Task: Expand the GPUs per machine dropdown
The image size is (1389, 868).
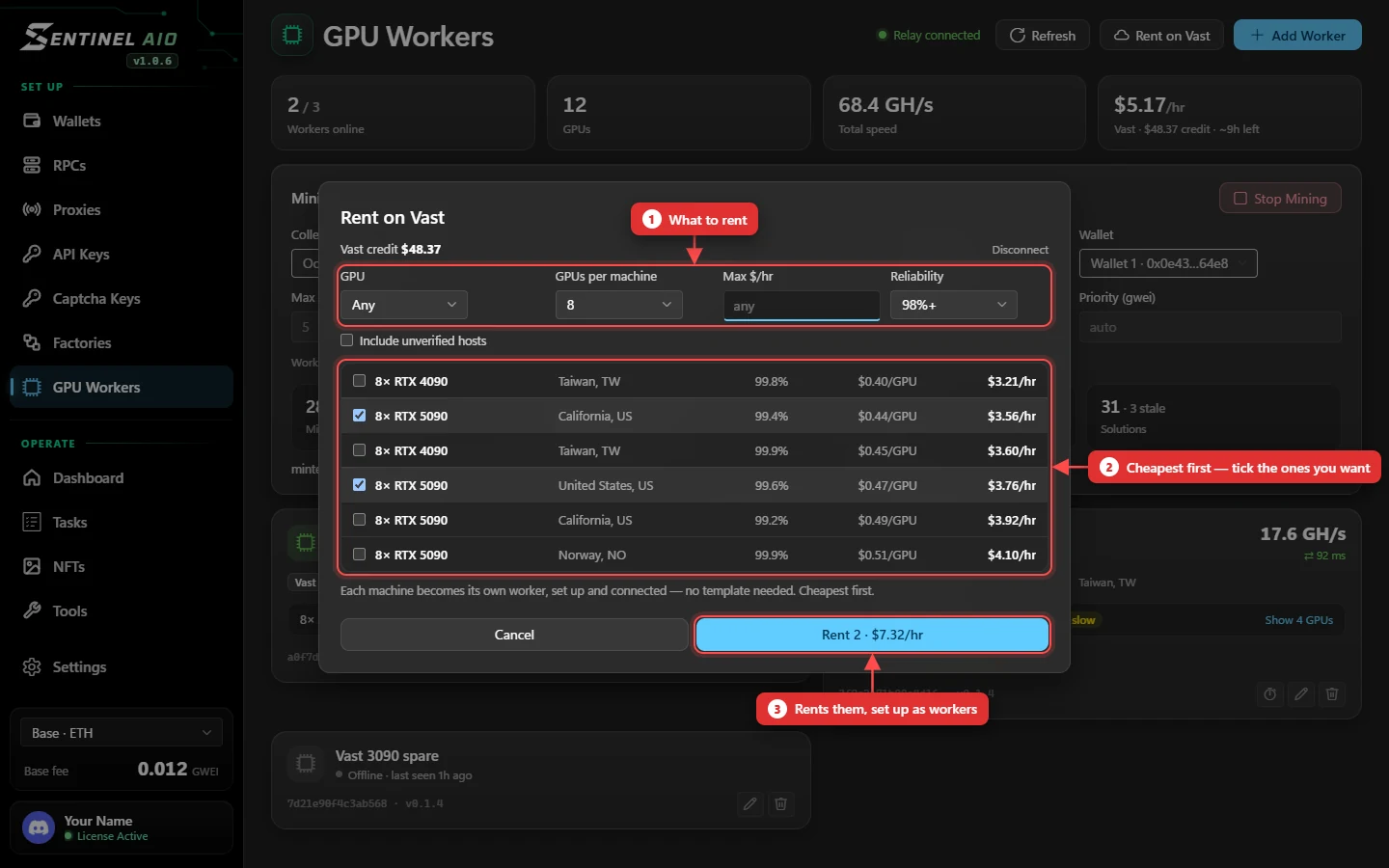Action: point(619,305)
